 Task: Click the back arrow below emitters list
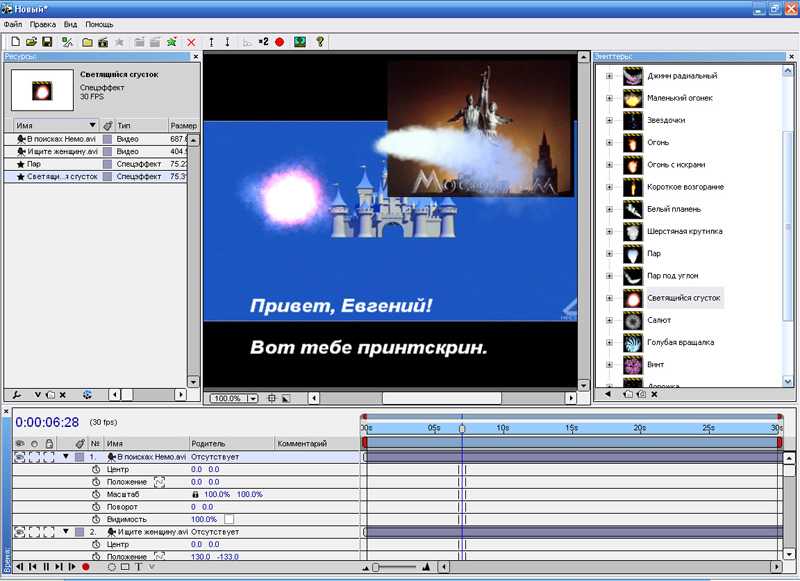click(x=608, y=394)
